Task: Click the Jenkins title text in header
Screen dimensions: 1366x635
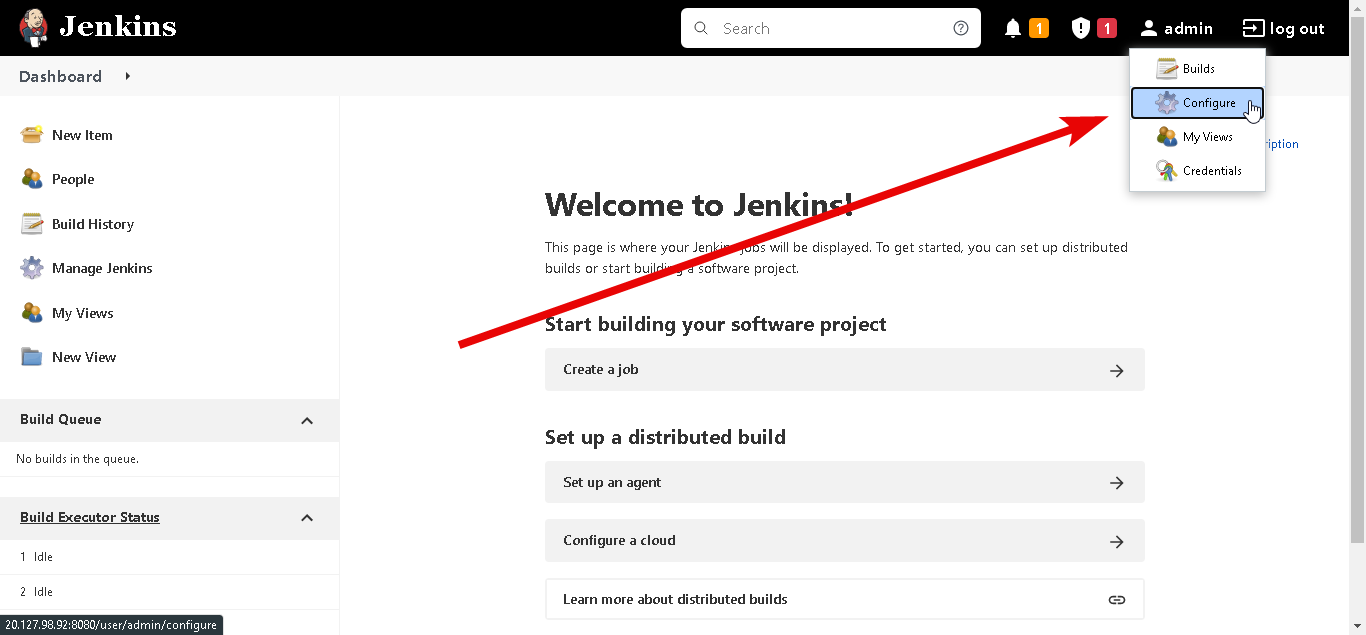Action: tap(118, 27)
